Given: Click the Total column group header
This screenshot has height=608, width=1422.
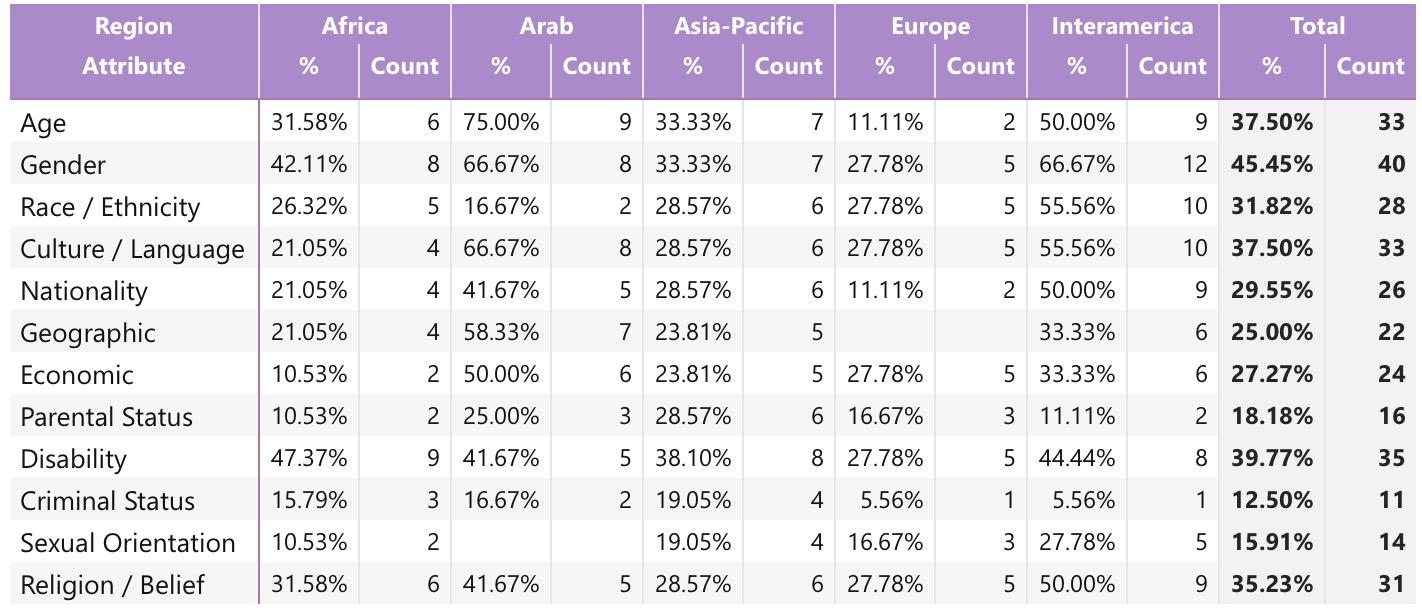Looking at the screenshot, I should pos(1317,26).
